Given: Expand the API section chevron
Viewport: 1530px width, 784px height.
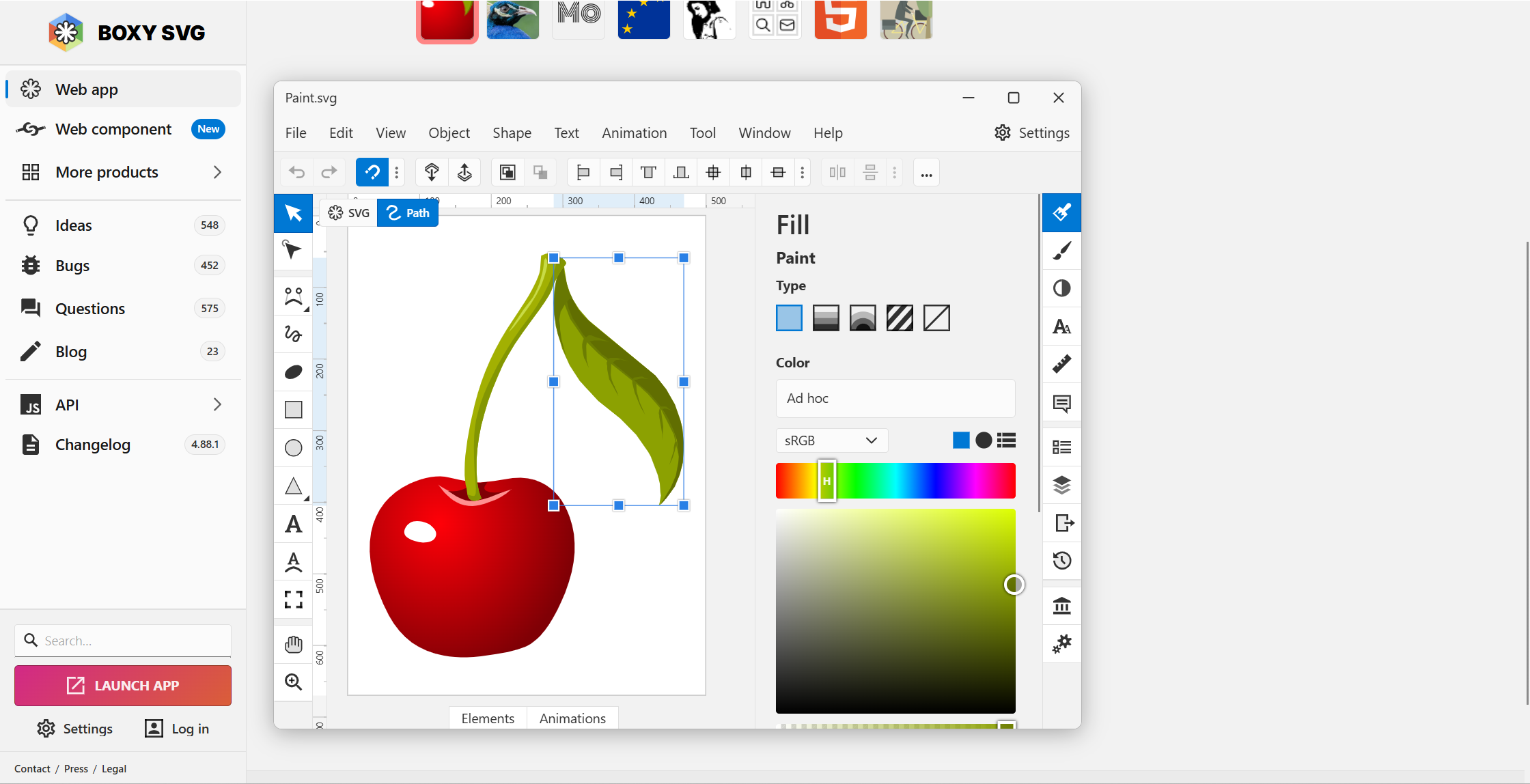Looking at the screenshot, I should tap(217, 404).
